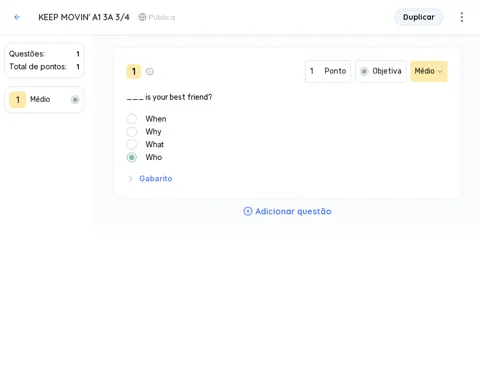480x384 pixels.
Task: Click the Questões count label
Action: (x=27, y=54)
